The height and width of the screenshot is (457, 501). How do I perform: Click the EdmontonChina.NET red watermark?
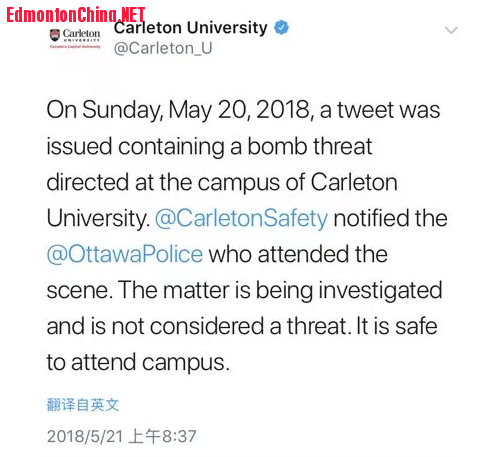[76, 15]
